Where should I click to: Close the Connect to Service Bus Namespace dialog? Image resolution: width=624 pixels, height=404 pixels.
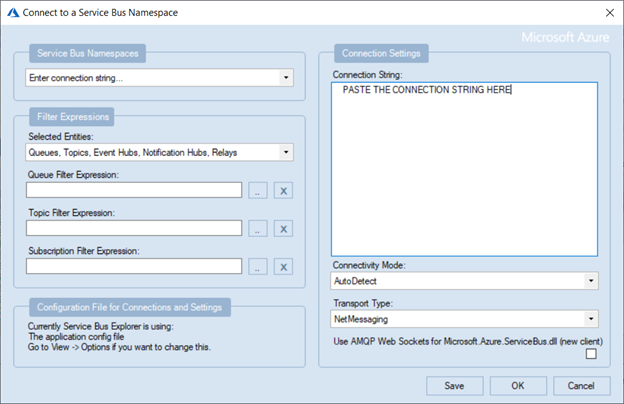click(610, 13)
